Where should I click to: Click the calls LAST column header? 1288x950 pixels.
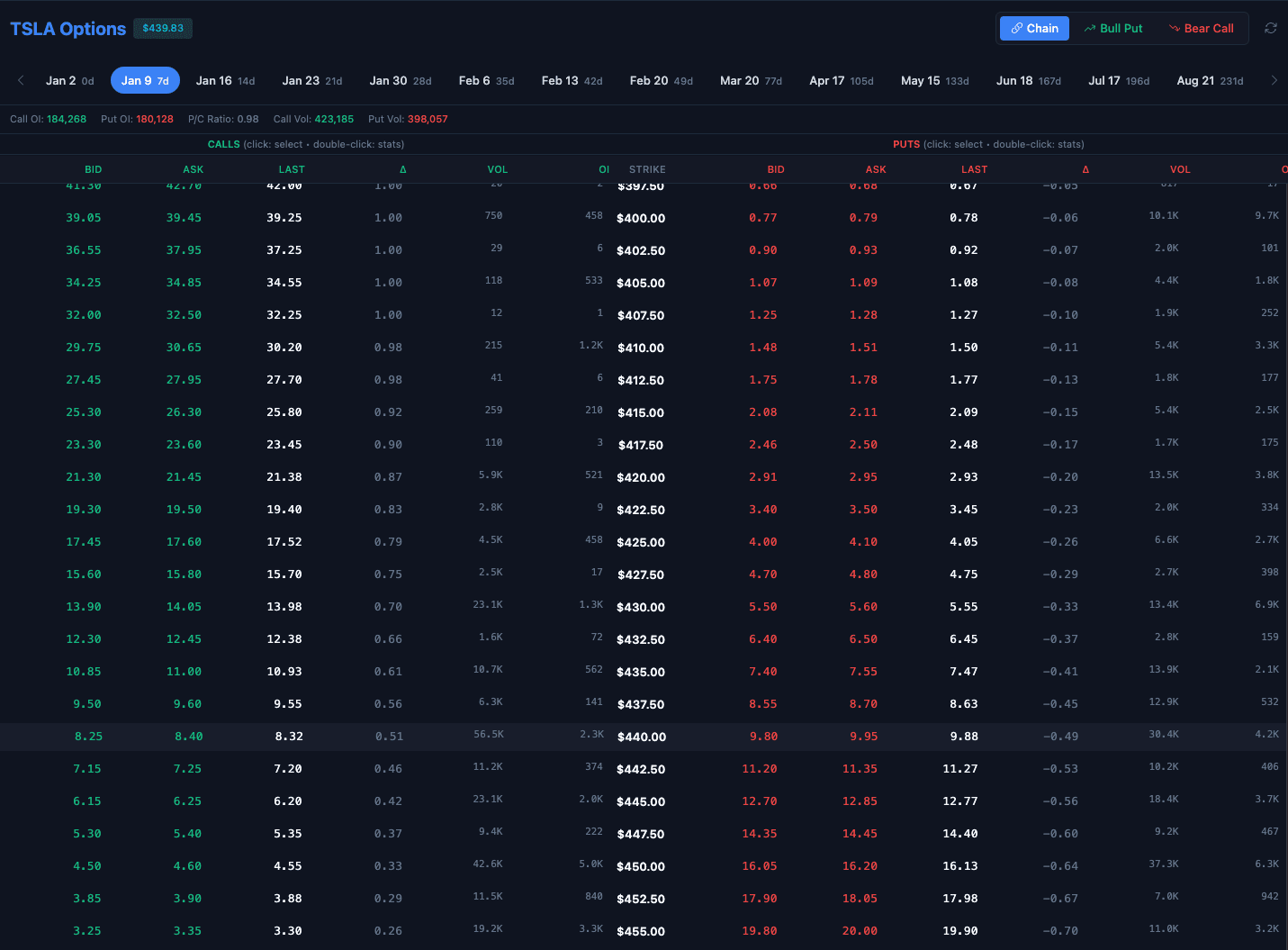[292, 169]
